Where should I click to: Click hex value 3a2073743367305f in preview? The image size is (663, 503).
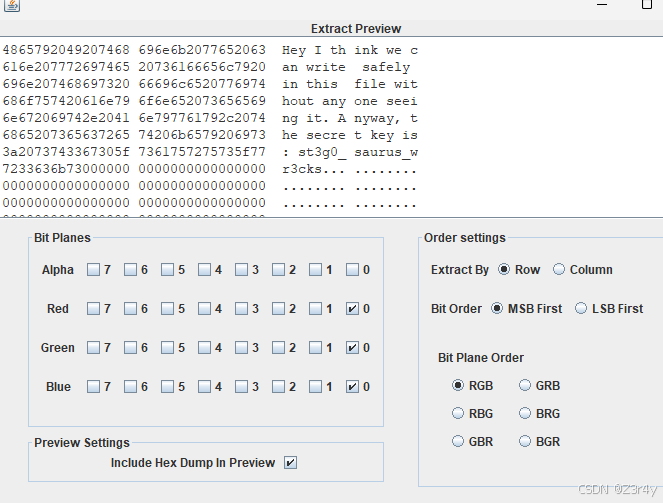coord(66,152)
